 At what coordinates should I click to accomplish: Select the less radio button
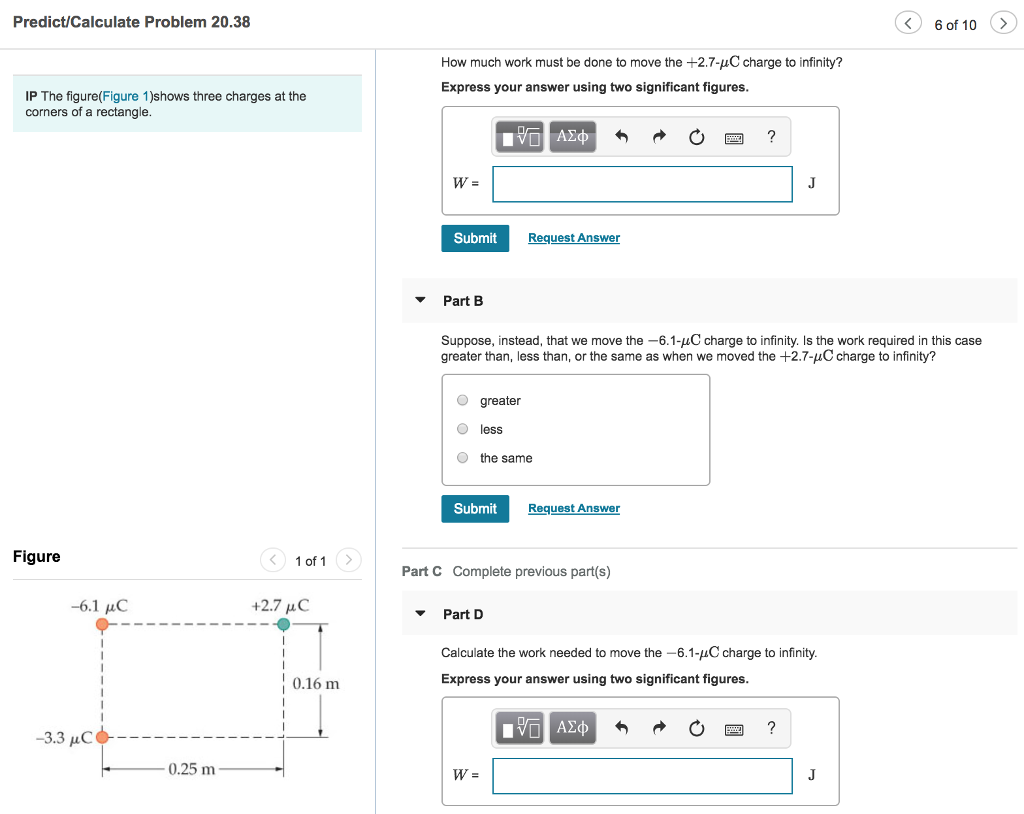[462, 428]
